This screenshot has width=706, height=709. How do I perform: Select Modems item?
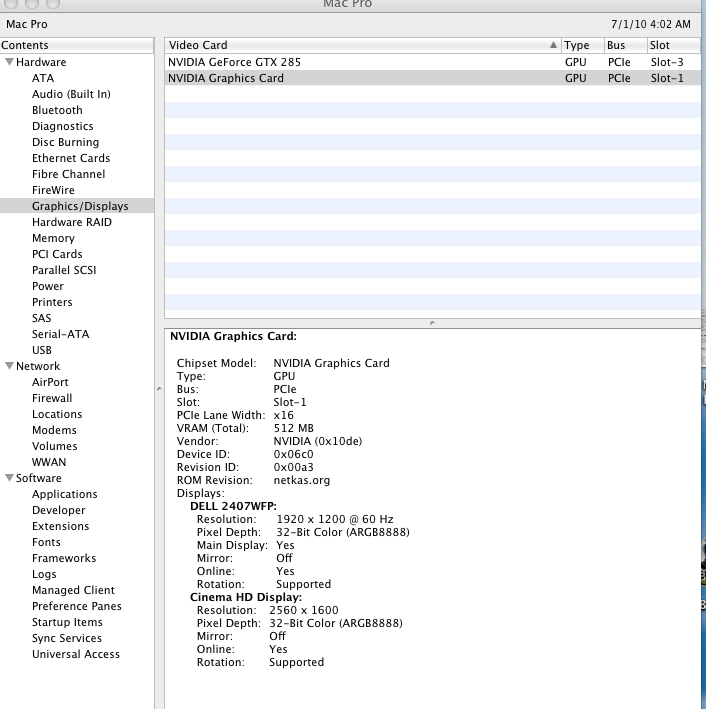54,430
